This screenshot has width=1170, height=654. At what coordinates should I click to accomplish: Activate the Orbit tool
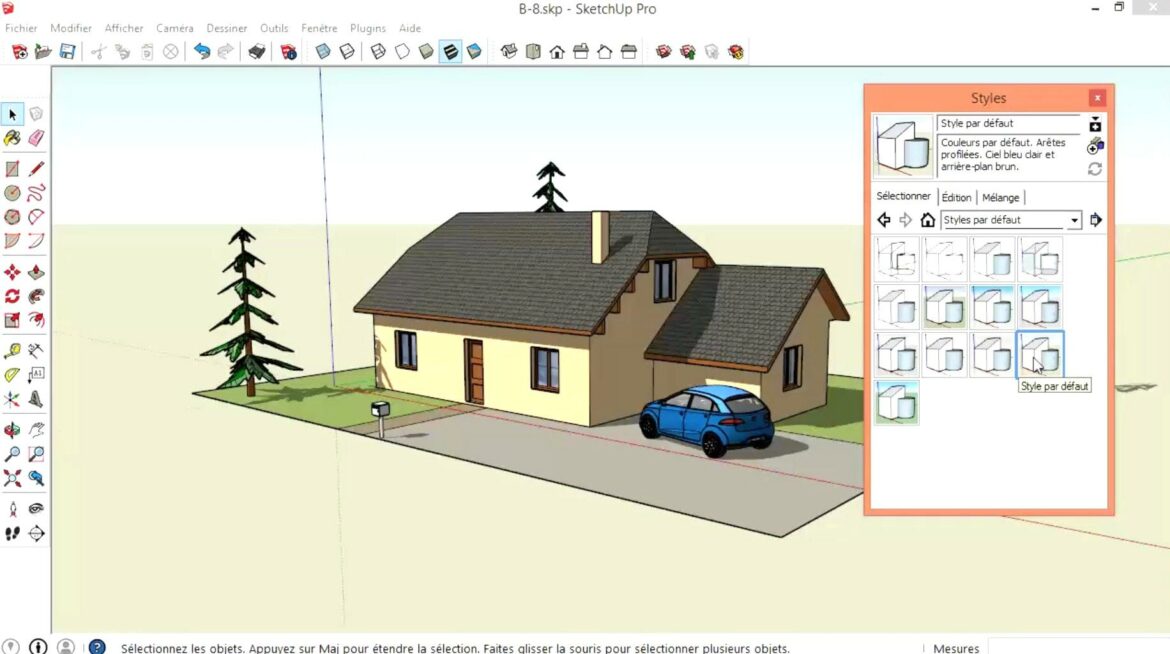coord(13,429)
